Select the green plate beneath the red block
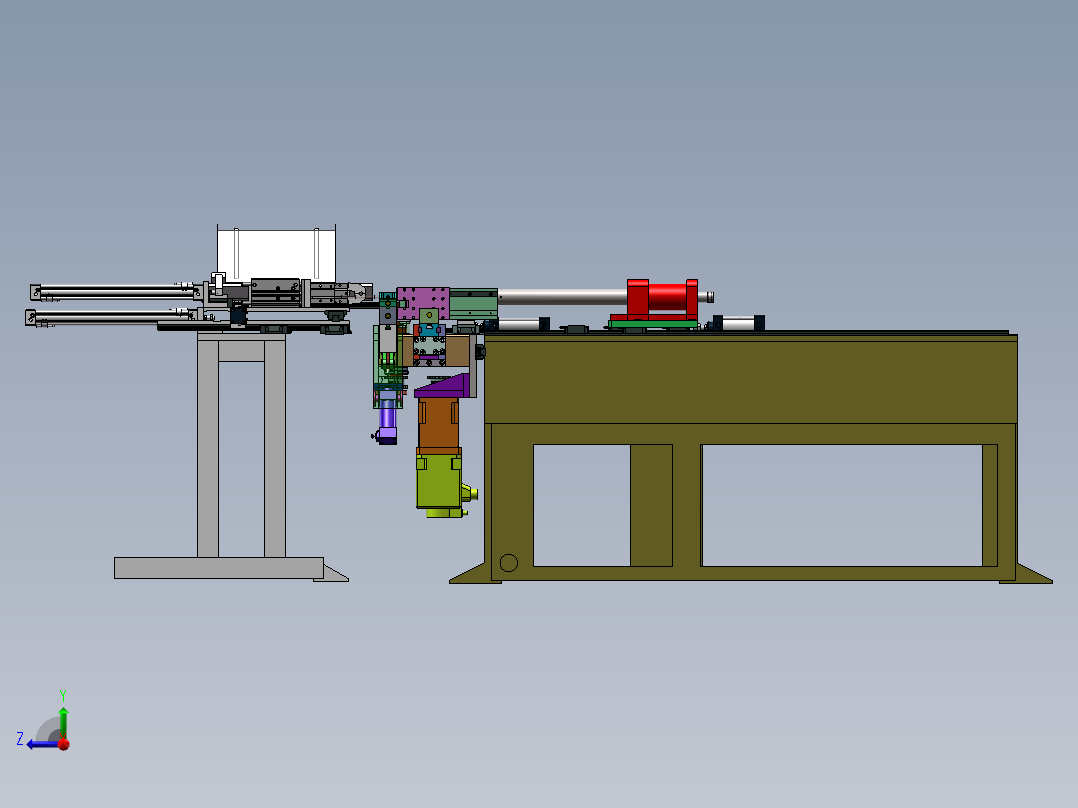The image size is (1078, 808). tap(654, 324)
